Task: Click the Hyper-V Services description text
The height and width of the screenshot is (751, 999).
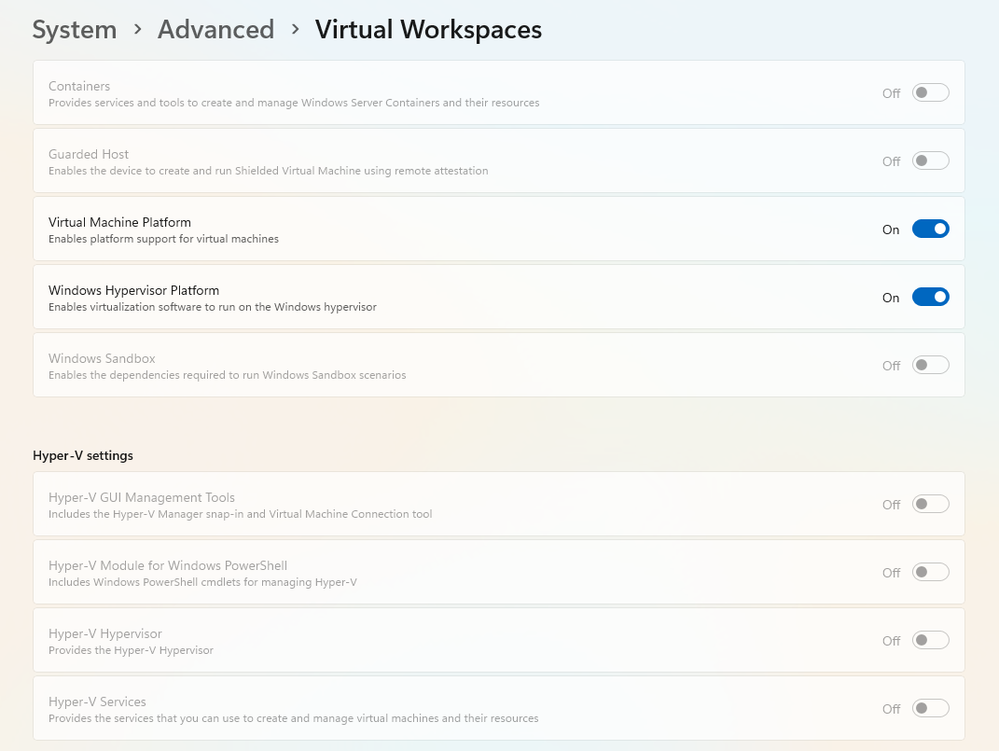Action: click(x=294, y=719)
